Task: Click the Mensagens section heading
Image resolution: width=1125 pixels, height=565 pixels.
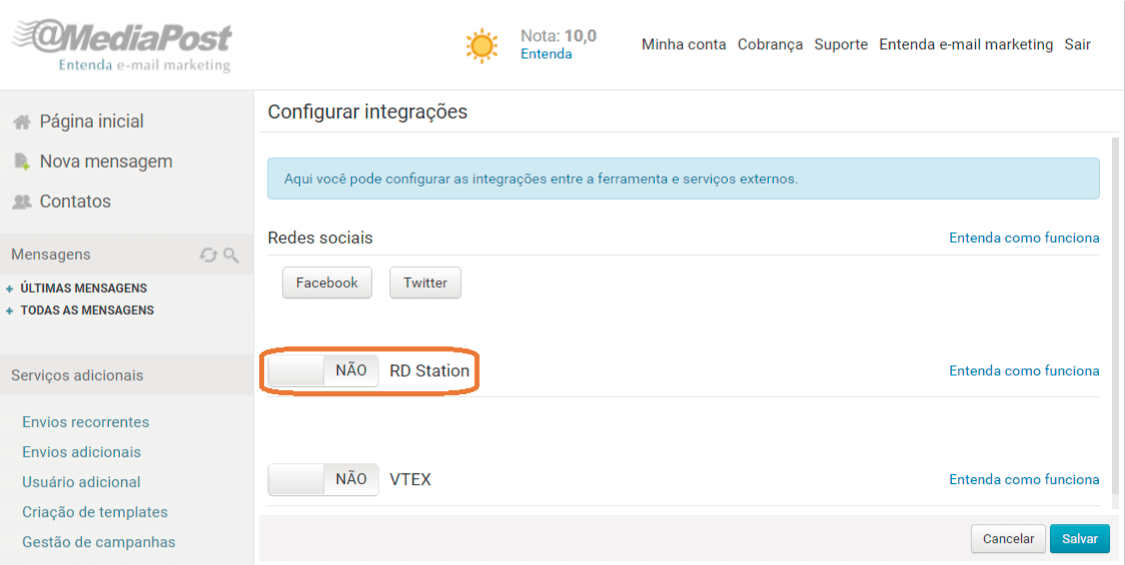Action: (50, 254)
